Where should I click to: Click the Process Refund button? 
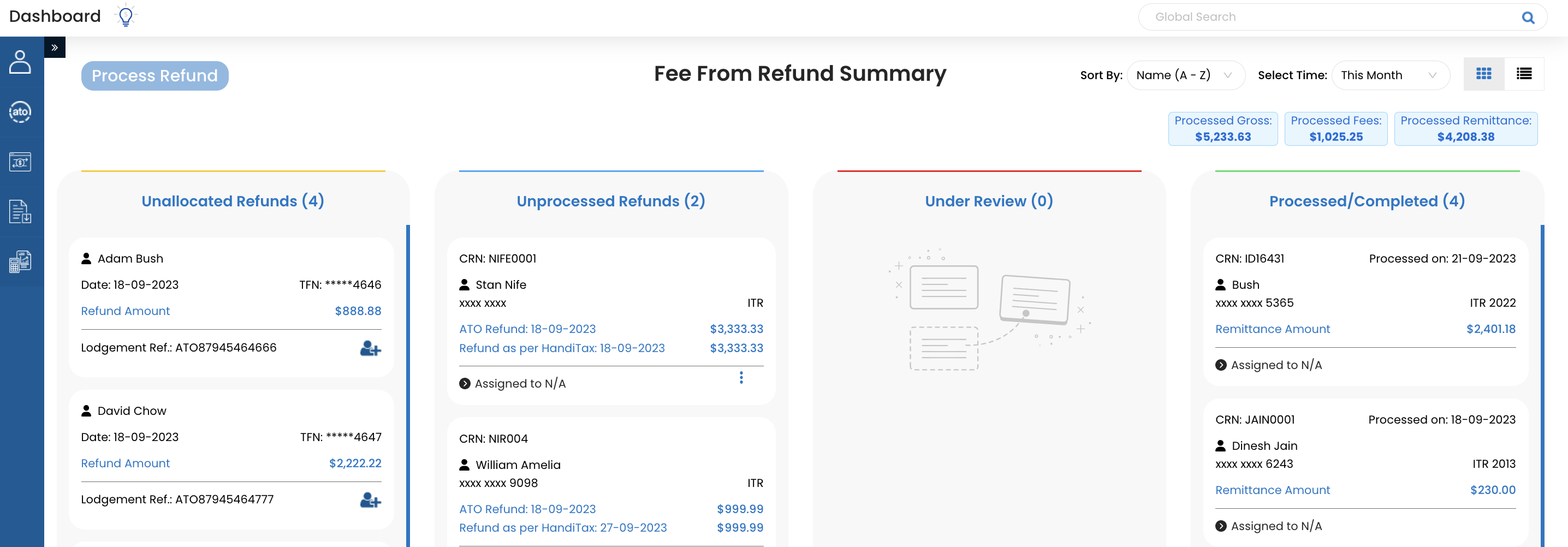pos(155,76)
